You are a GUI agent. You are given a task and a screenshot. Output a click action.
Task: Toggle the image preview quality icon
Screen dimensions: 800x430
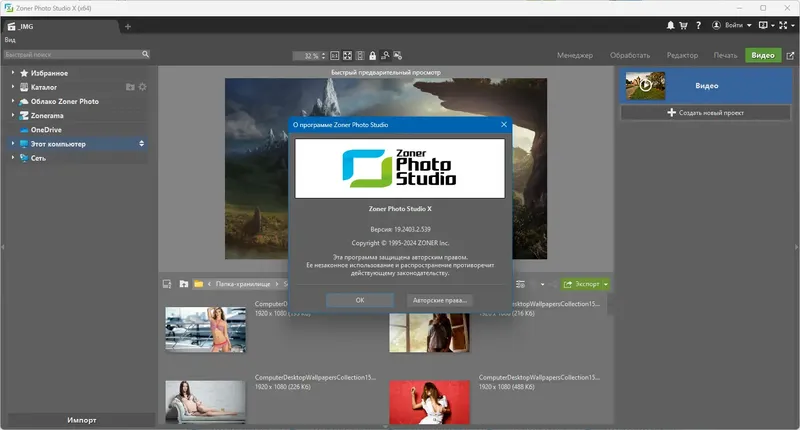click(x=397, y=55)
